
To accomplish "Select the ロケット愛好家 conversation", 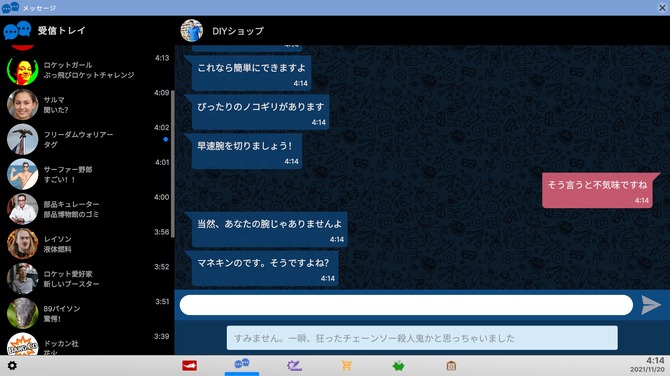I will (x=87, y=279).
